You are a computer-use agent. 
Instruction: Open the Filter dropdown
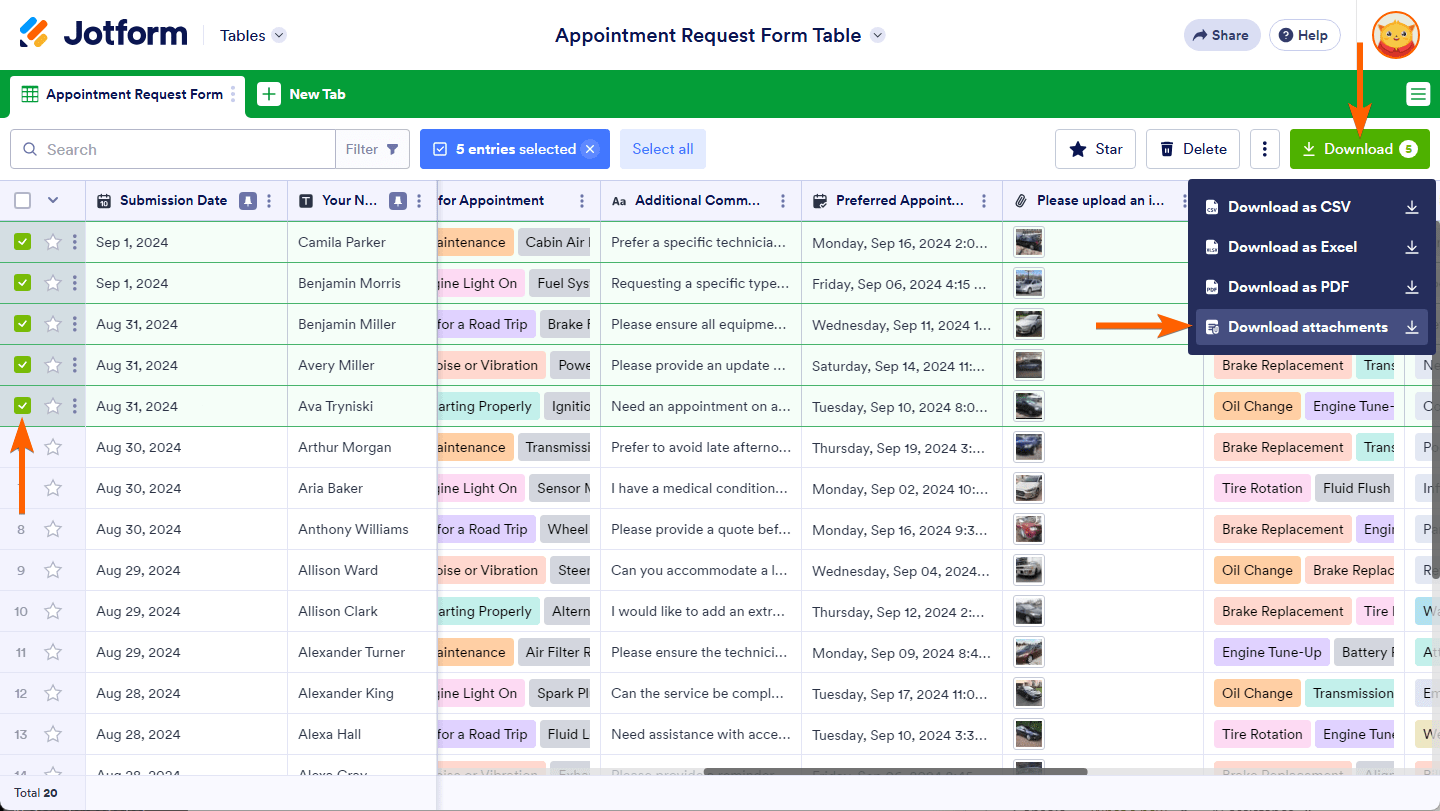(372, 149)
